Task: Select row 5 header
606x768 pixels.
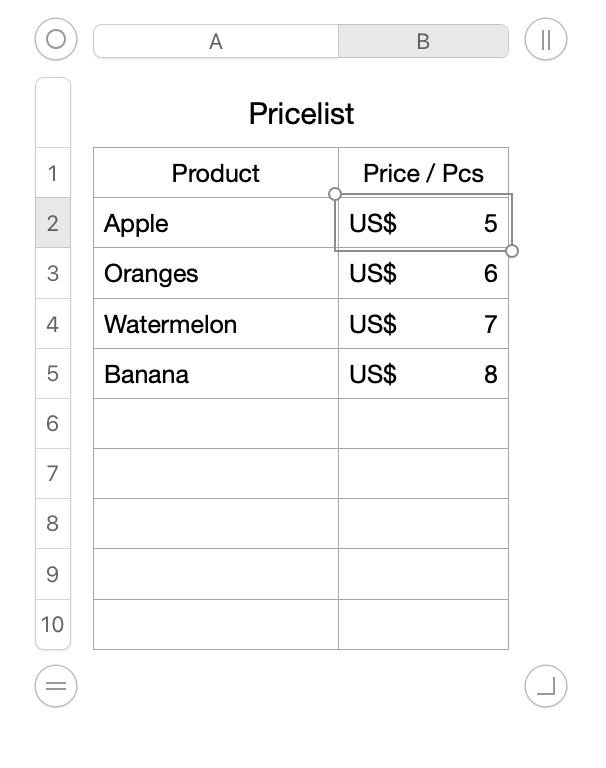Action: (x=53, y=373)
